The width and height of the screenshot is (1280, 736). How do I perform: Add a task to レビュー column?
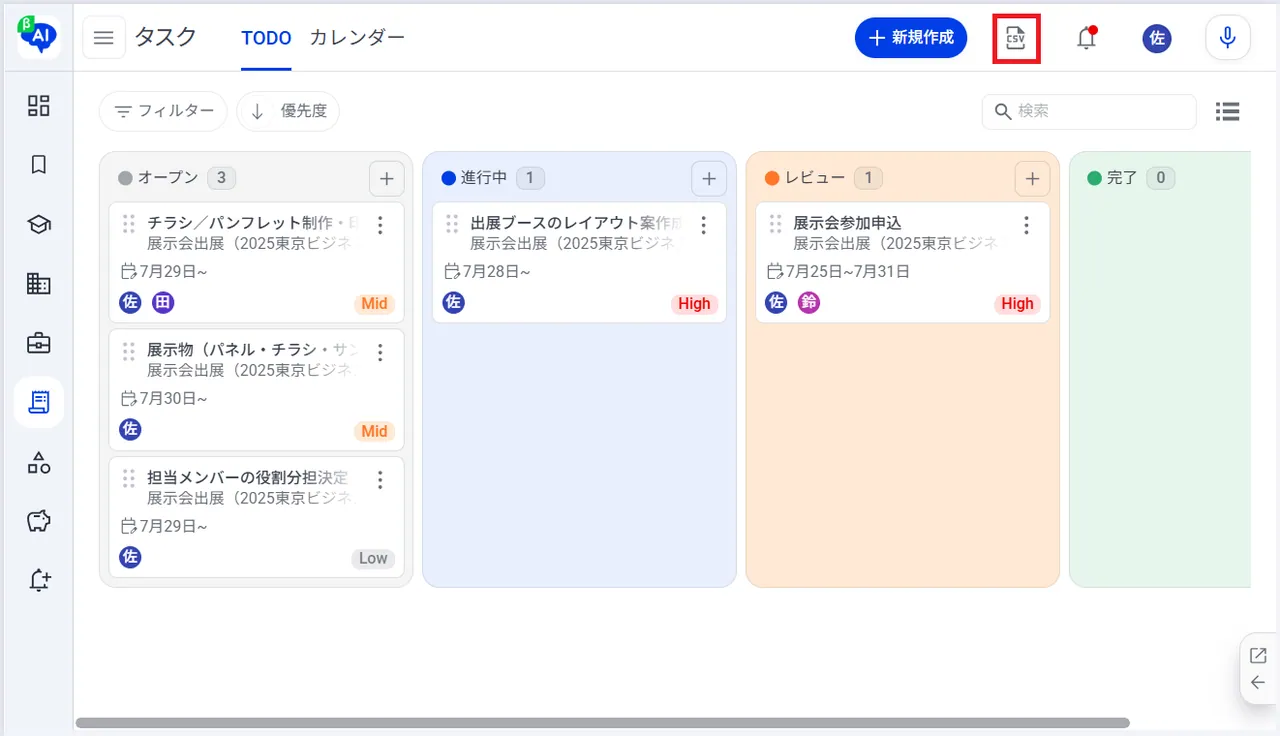(x=1032, y=179)
